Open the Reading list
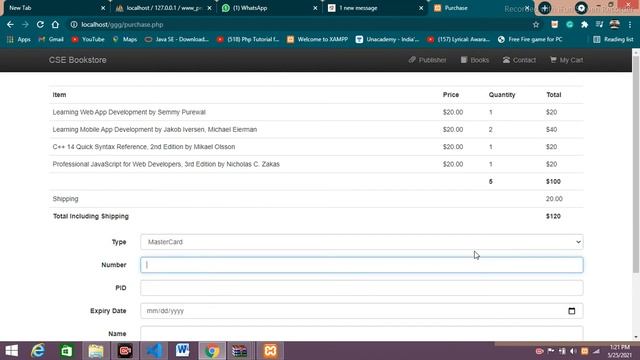Image resolution: width=640 pixels, height=360 pixels. [x=613, y=40]
